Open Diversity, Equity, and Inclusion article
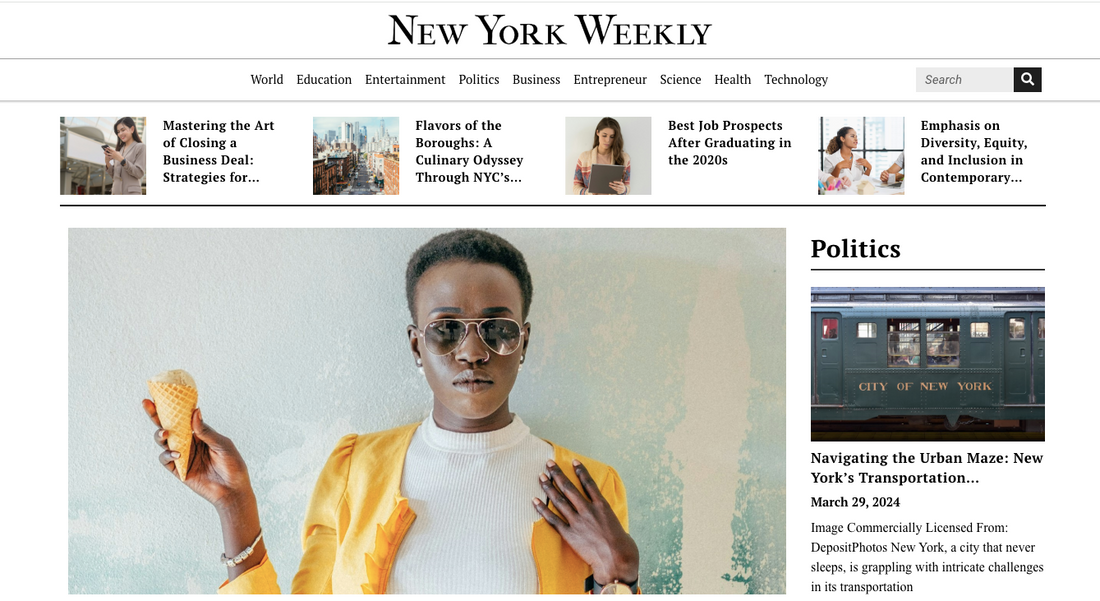The width and height of the screenshot is (1100, 601). (x=974, y=151)
